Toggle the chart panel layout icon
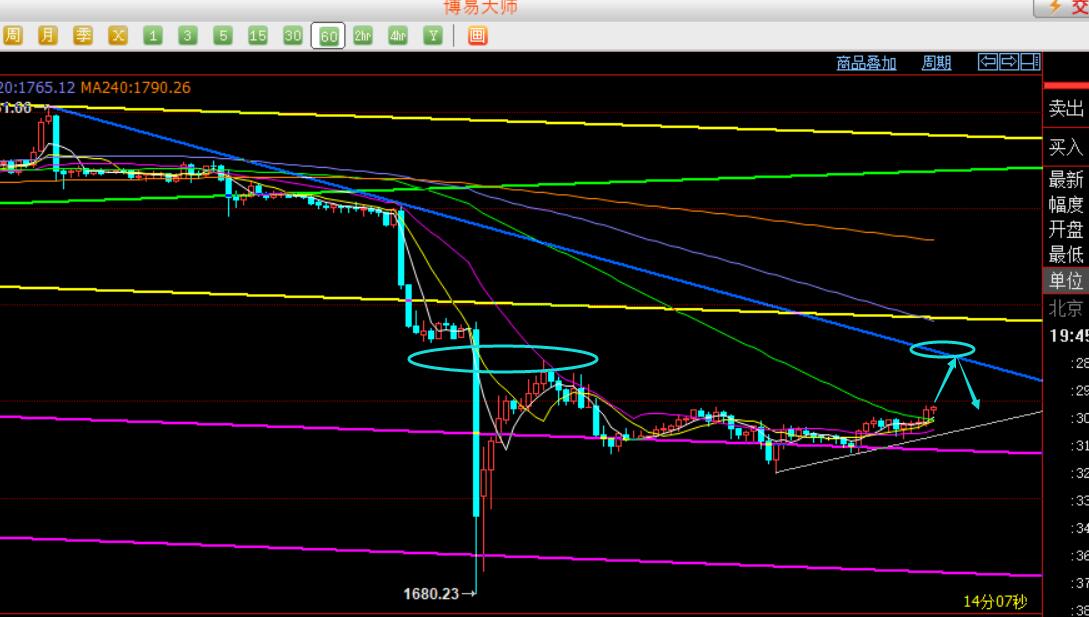Screen dimensions: 1089x617 coord(1030,62)
